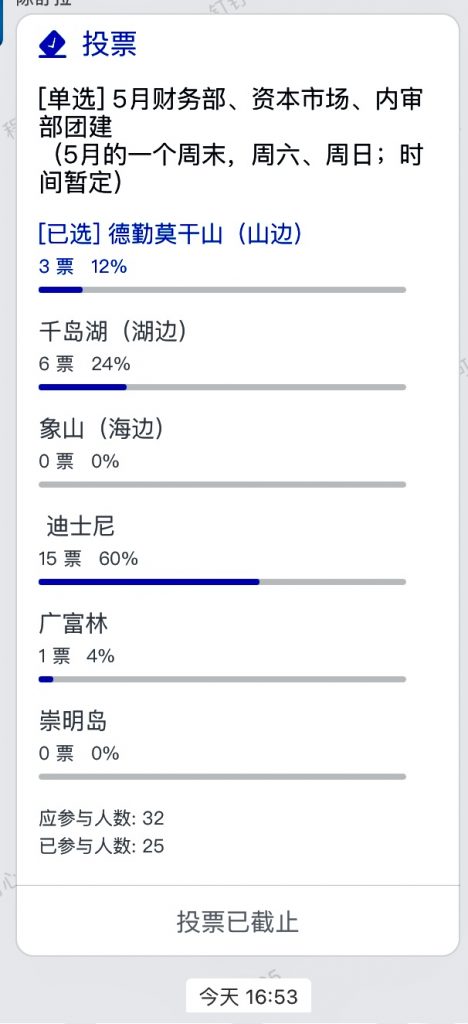Image resolution: width=468 pixels, height=1024 pixels.
Task: Click the 千岛湖 24% progress bar
Action: tap(222, 387)
